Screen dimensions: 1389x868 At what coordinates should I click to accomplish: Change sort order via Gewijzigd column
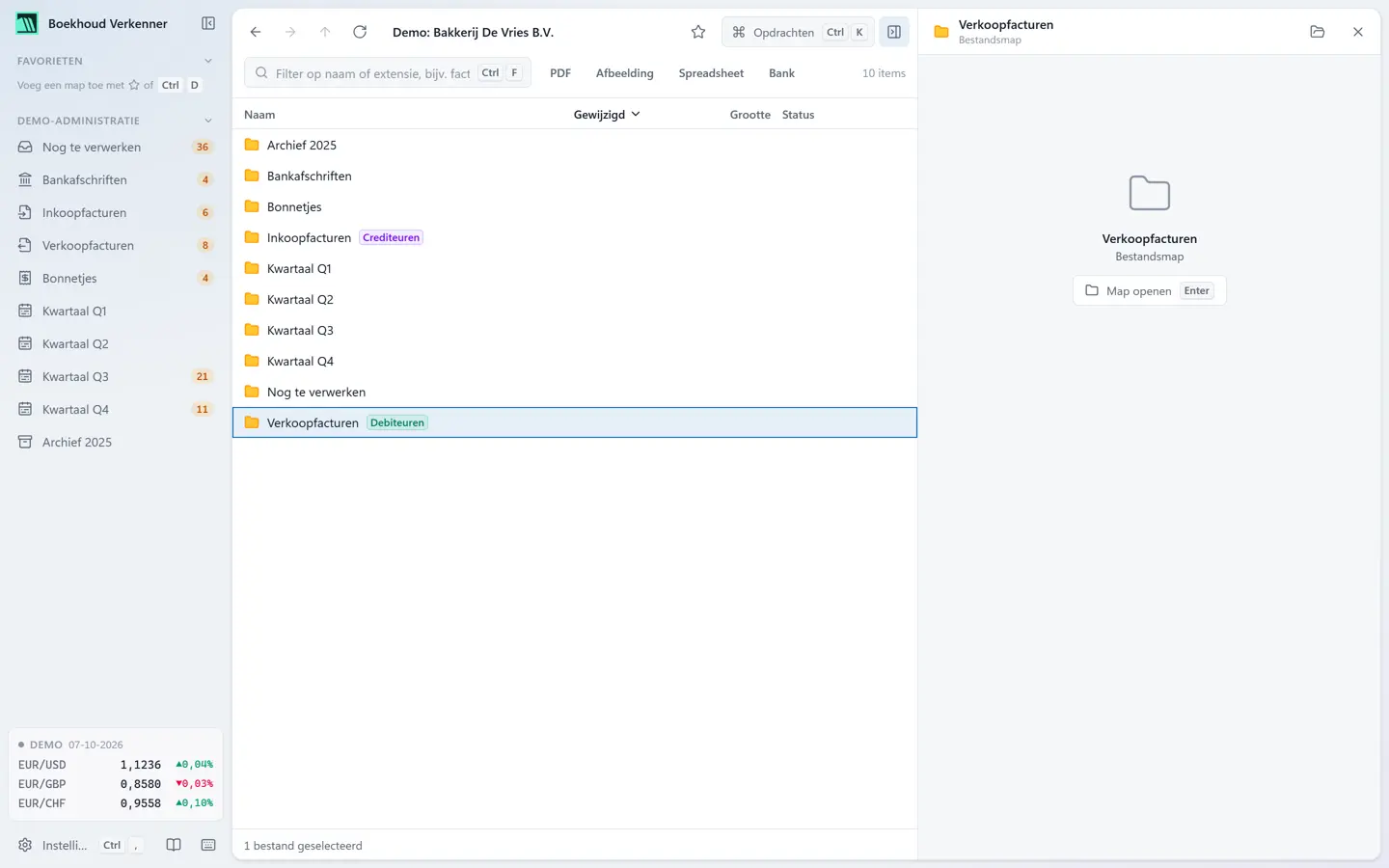607,114
